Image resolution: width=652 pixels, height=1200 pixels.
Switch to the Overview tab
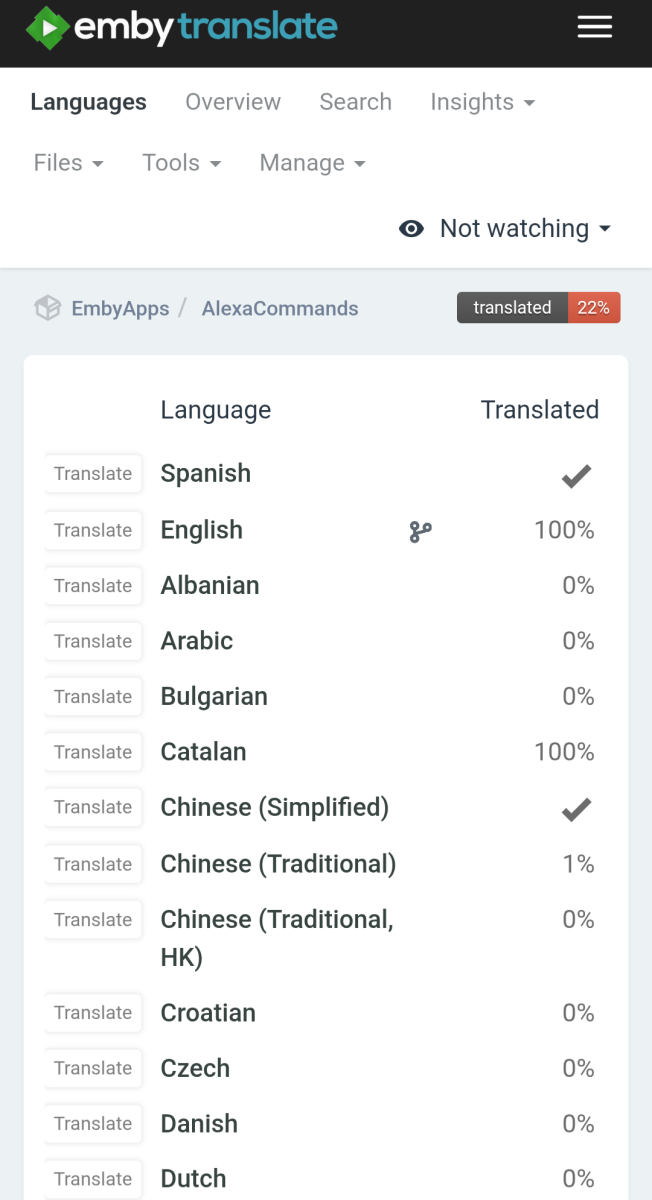232,102
